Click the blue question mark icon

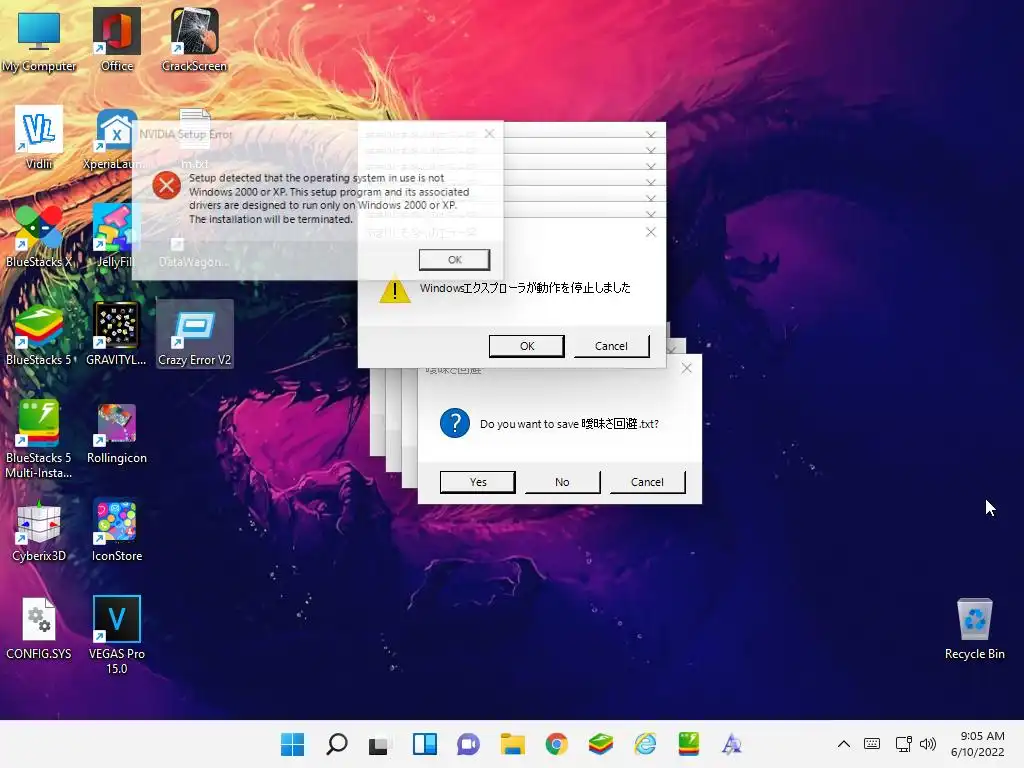pyautogui.click(x=455, y=423)
